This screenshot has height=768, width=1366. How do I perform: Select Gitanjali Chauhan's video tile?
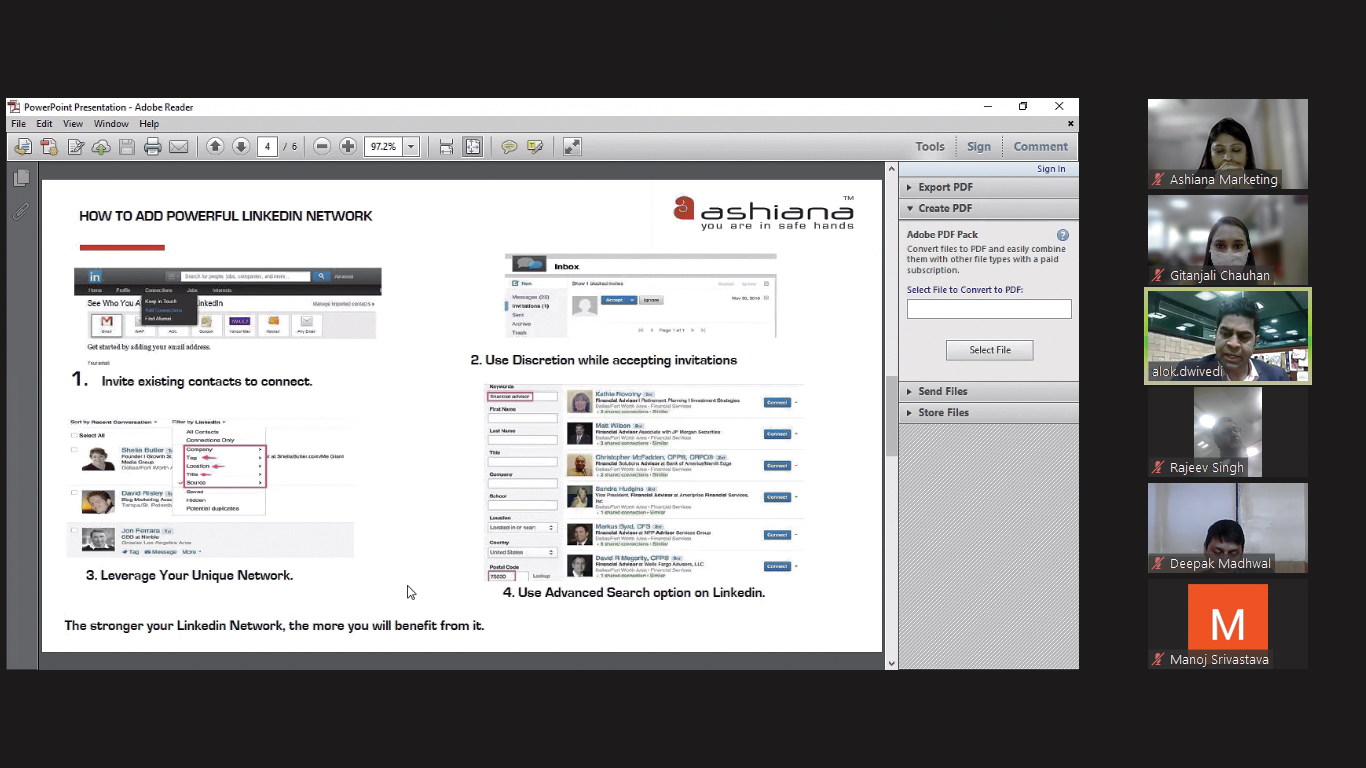1228,240
